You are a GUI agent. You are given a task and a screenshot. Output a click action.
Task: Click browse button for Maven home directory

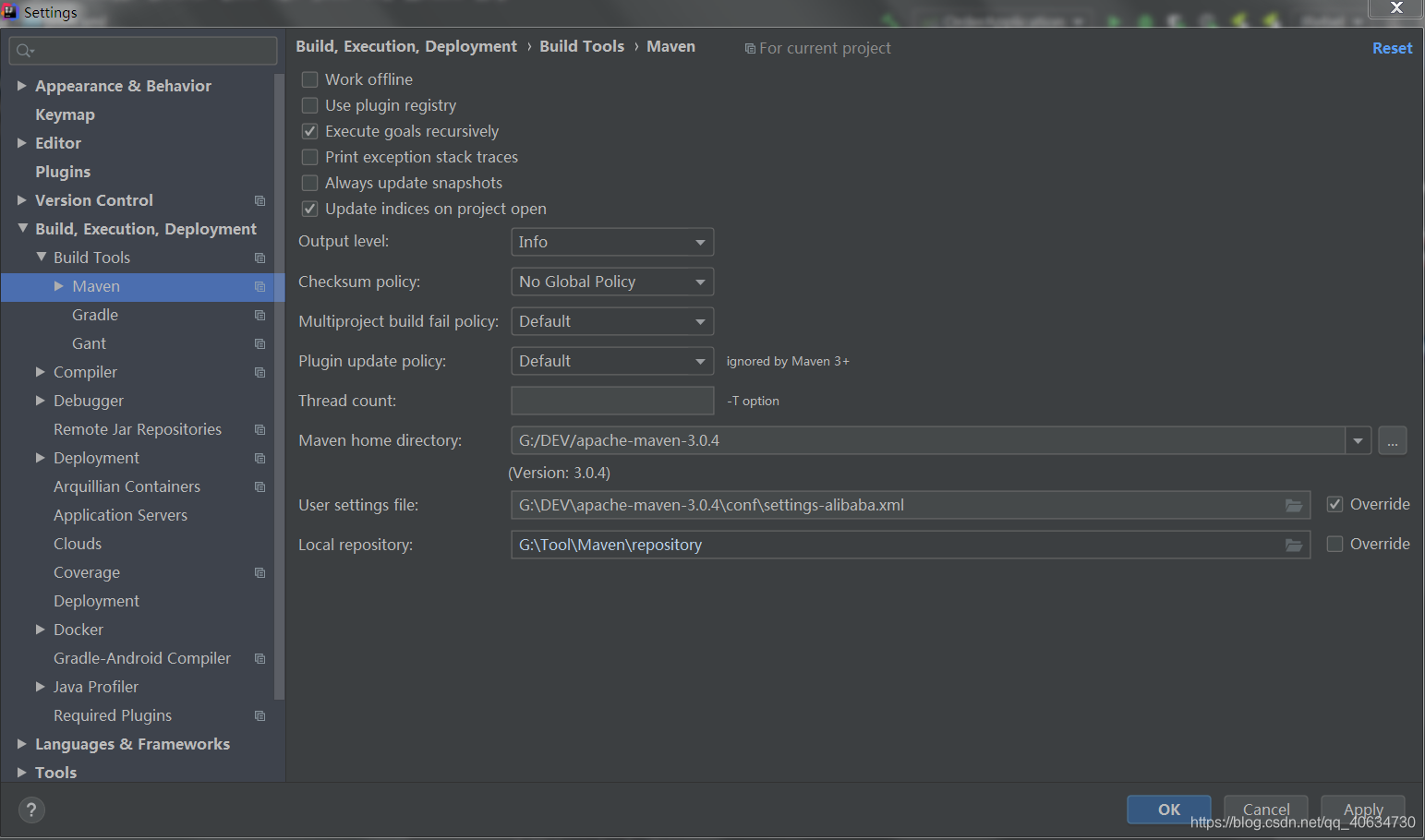click(1393, 440)
